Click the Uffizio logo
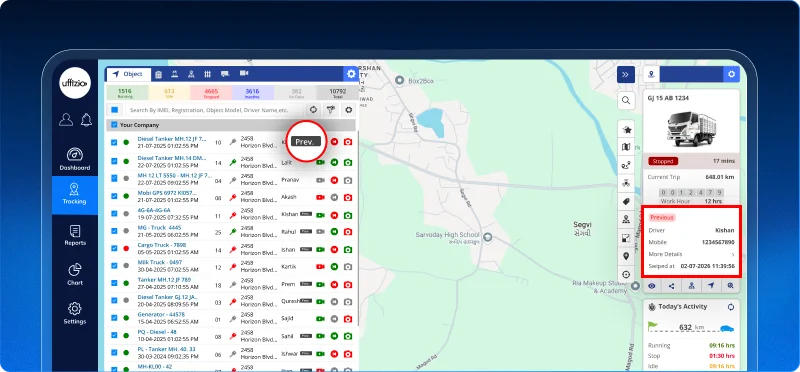Image resolution: width=800 pixels, height=372 pixels. pos(75,83)
